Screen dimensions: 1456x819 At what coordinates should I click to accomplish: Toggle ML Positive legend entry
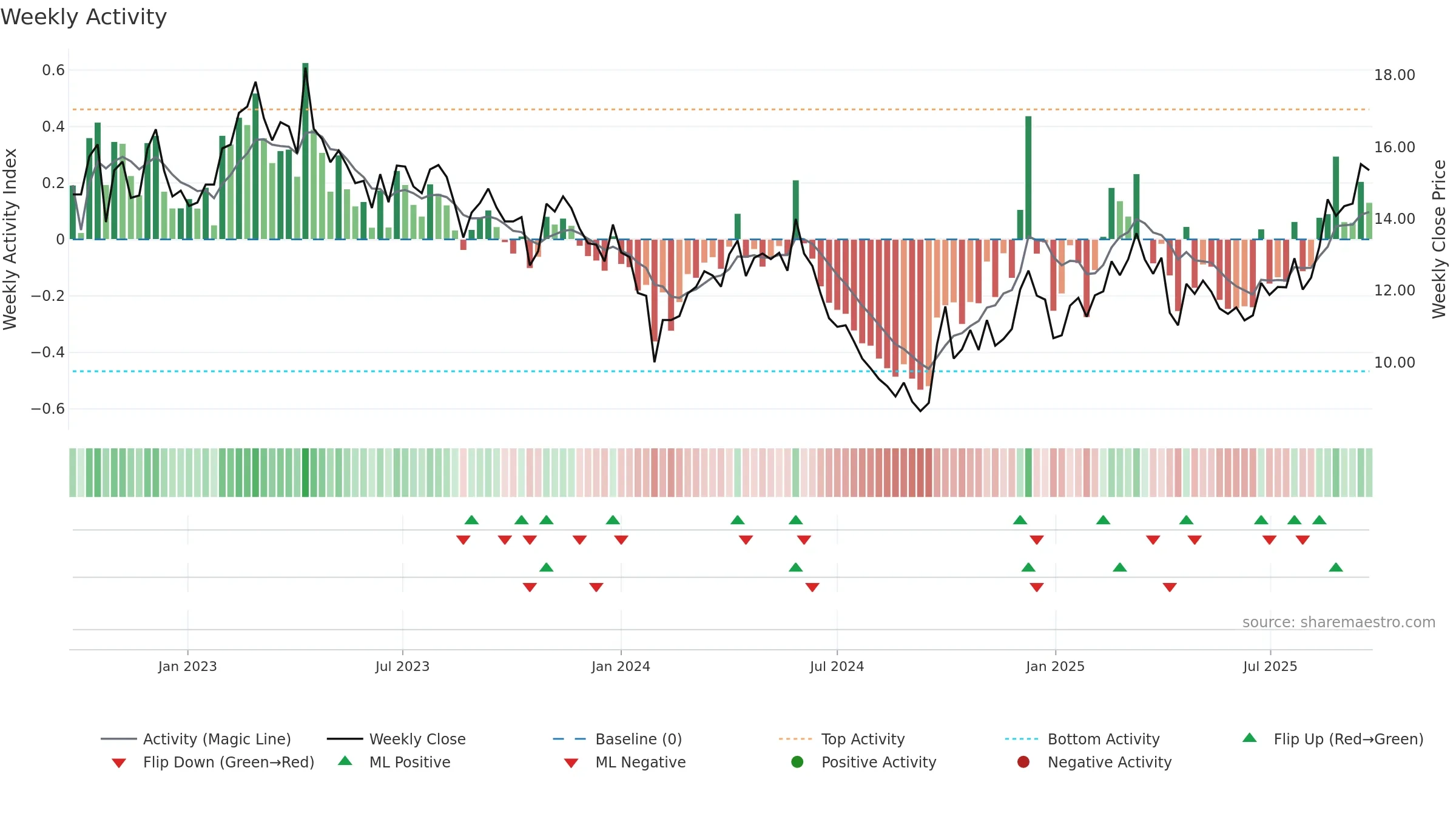394,762
